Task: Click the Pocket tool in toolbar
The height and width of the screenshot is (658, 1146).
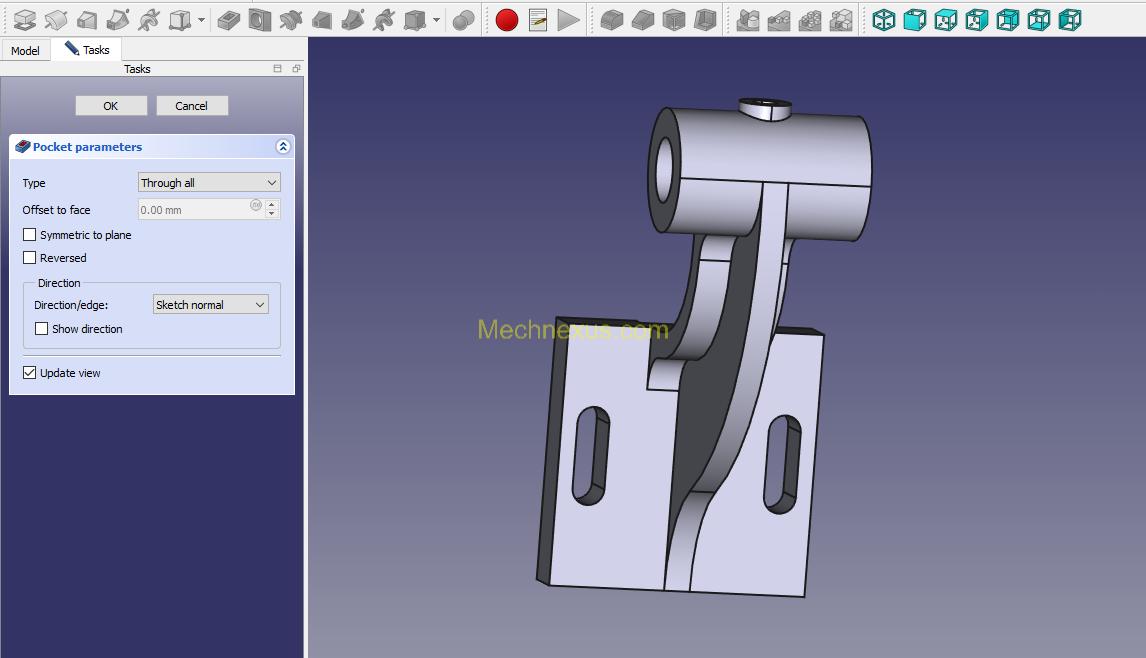Action: click(228, 20)
